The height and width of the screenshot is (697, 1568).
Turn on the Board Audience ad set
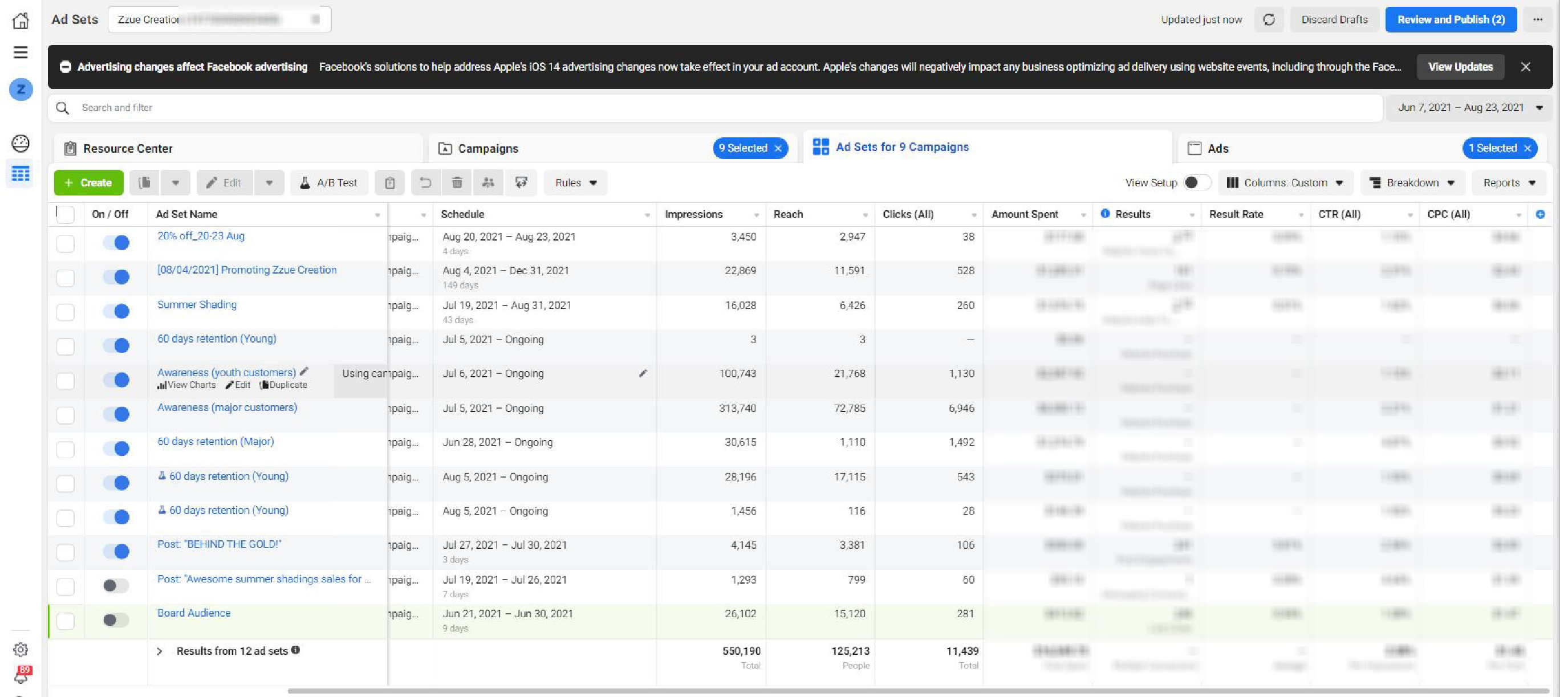(x=116, y=619)
